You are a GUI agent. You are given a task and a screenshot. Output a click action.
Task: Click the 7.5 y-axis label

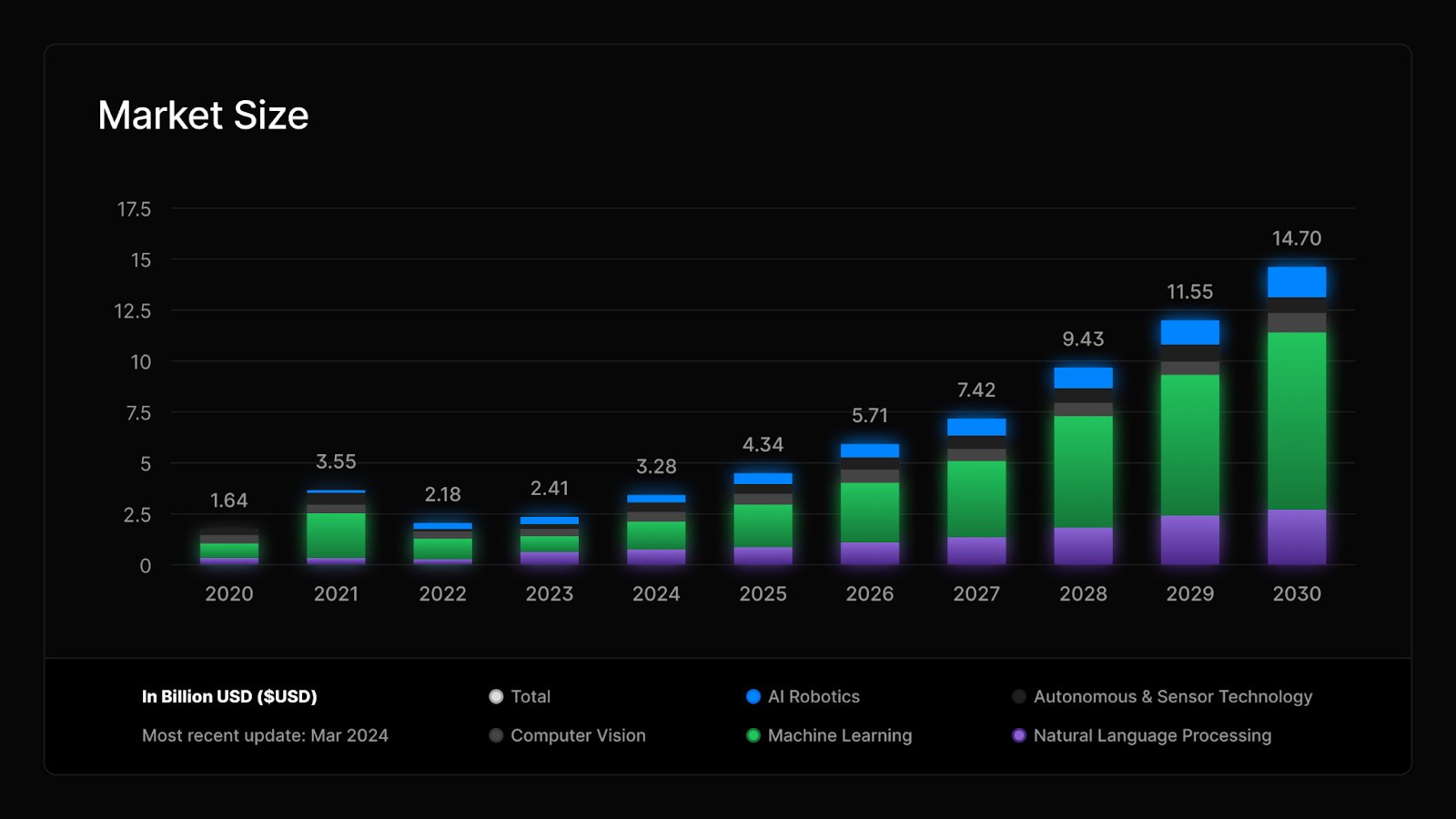click(138, 414)
